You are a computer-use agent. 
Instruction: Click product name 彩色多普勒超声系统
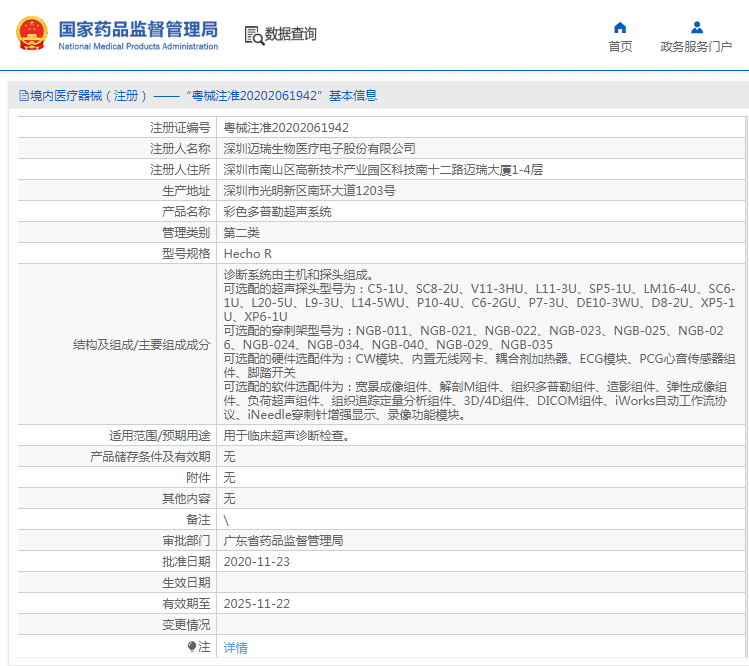277,212
